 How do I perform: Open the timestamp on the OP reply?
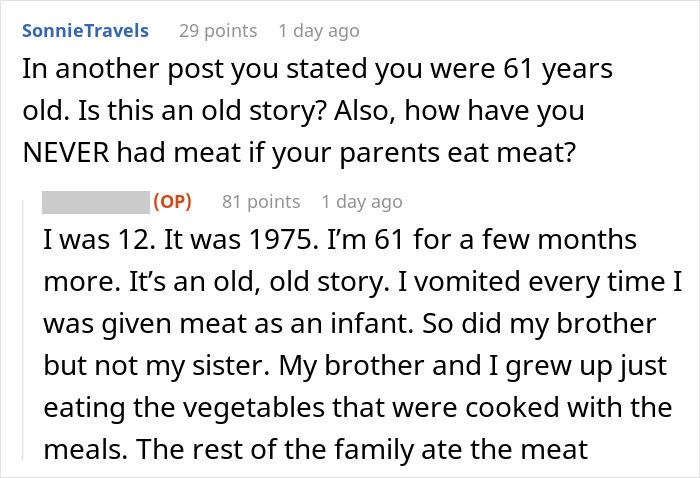click(x=362, y=201)
